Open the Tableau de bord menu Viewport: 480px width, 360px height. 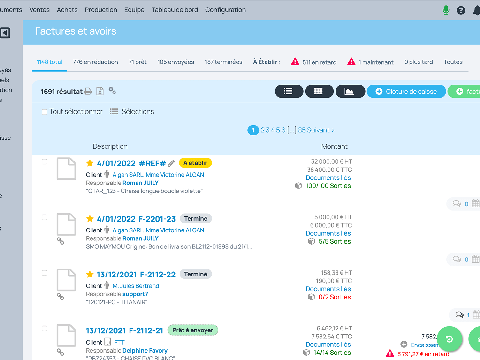click(x=175, y=10)
